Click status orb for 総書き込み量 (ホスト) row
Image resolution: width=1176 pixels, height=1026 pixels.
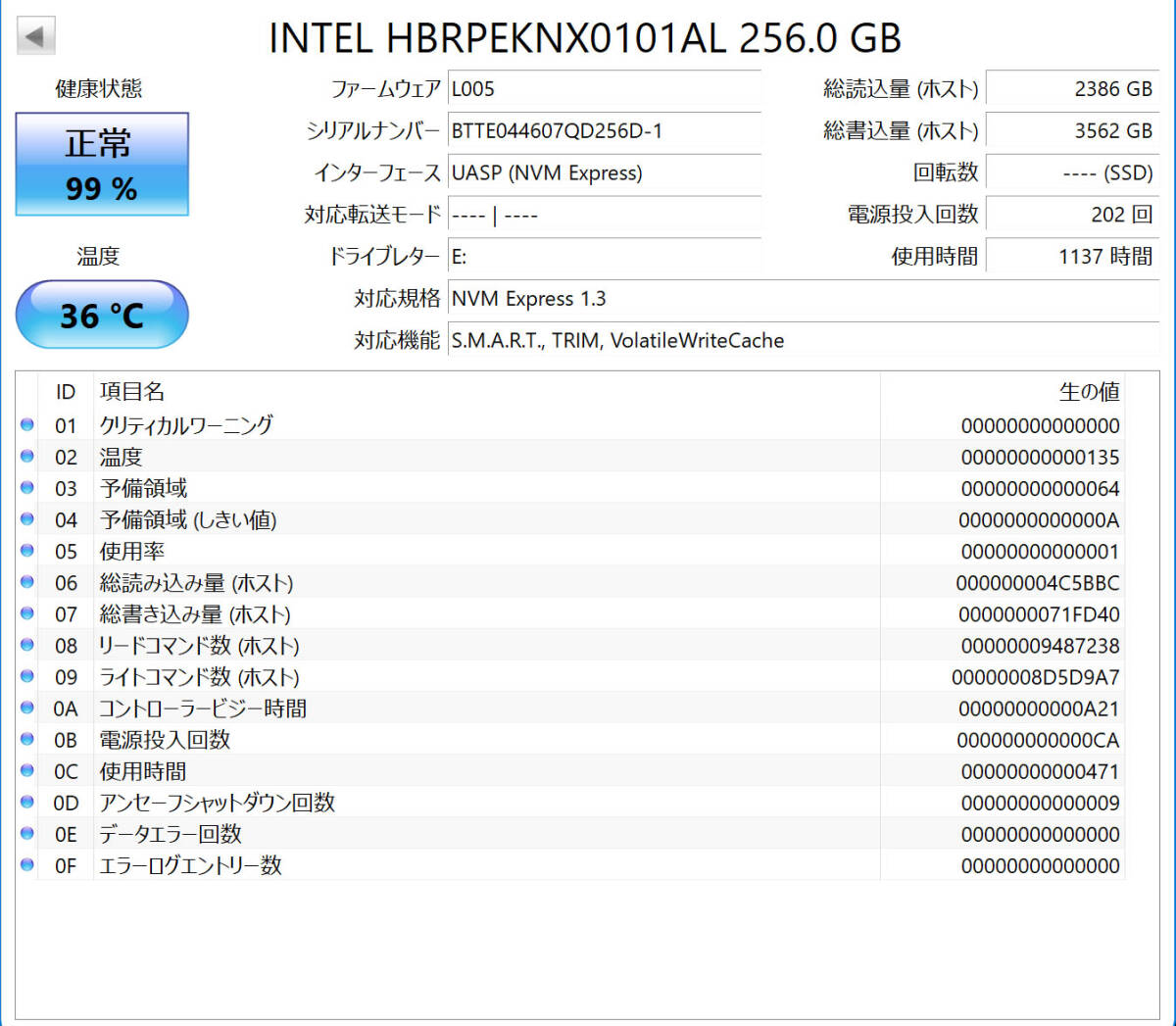tap(27, 613)
